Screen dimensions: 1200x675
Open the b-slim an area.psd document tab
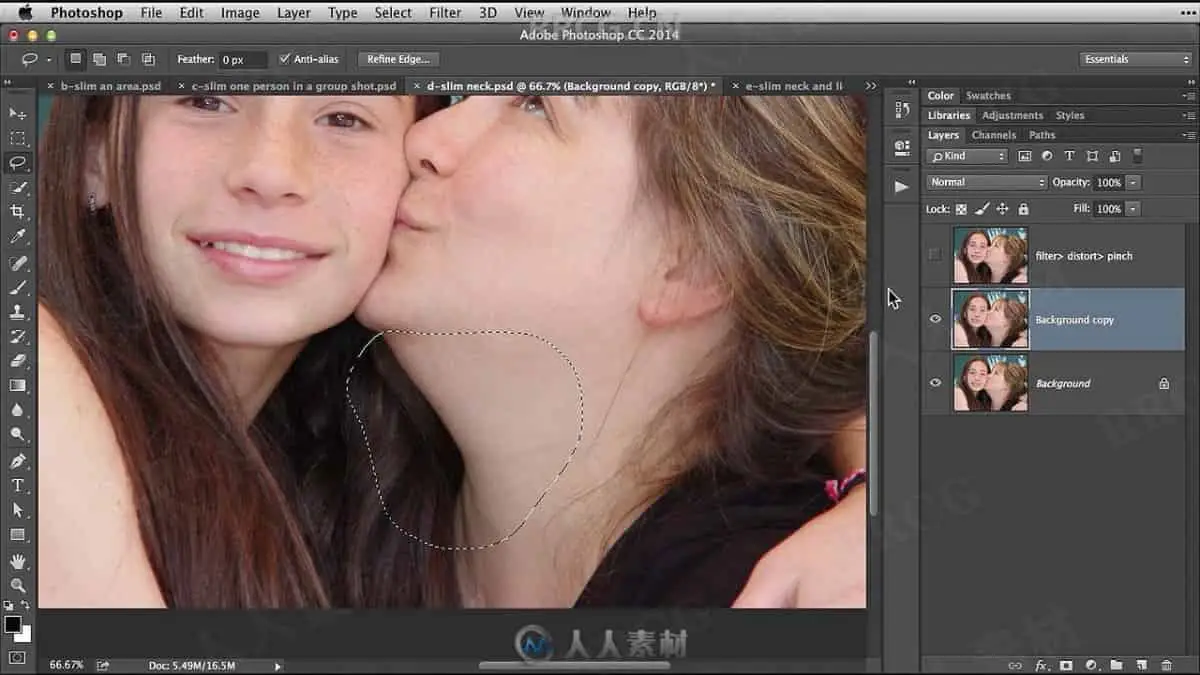110,86
